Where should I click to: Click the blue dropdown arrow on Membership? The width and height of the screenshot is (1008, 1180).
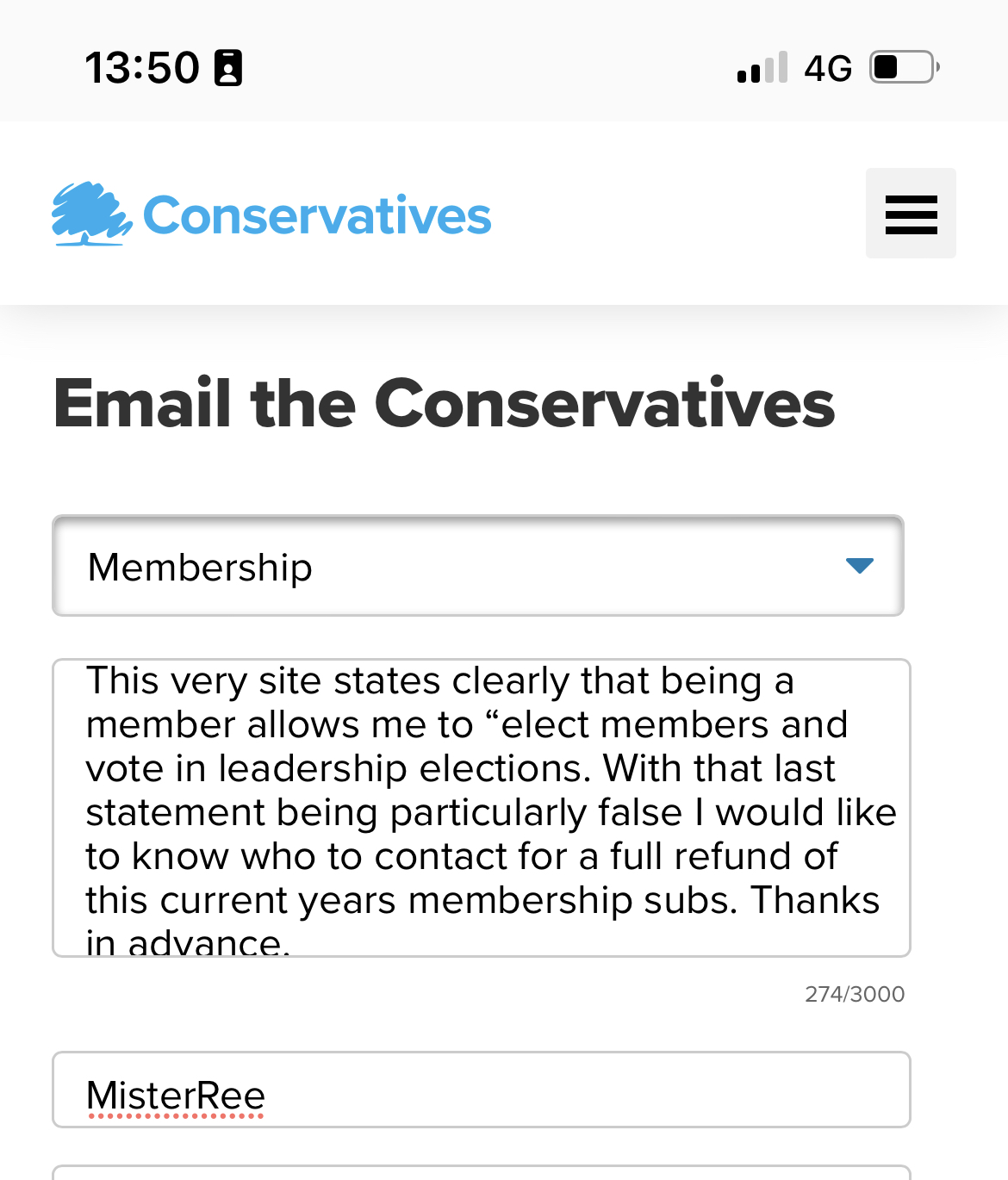(x=860, y=566)
